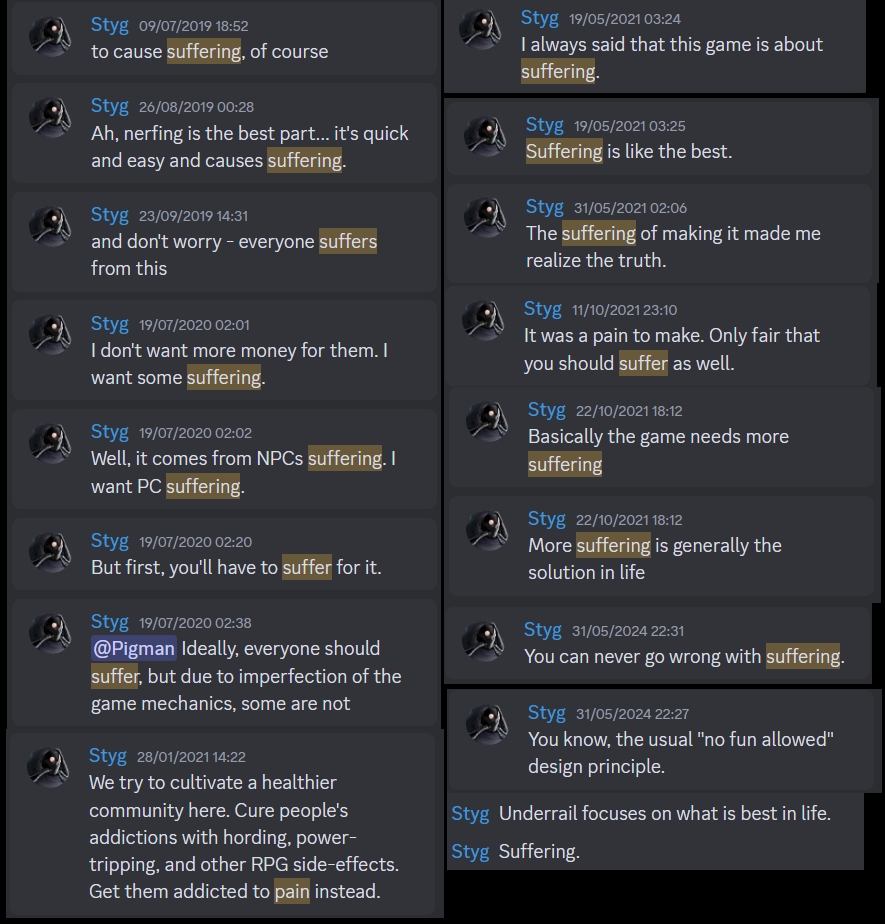885x924 pixels.
Task: Click the @Pigman mention
Action: [134, 648]
